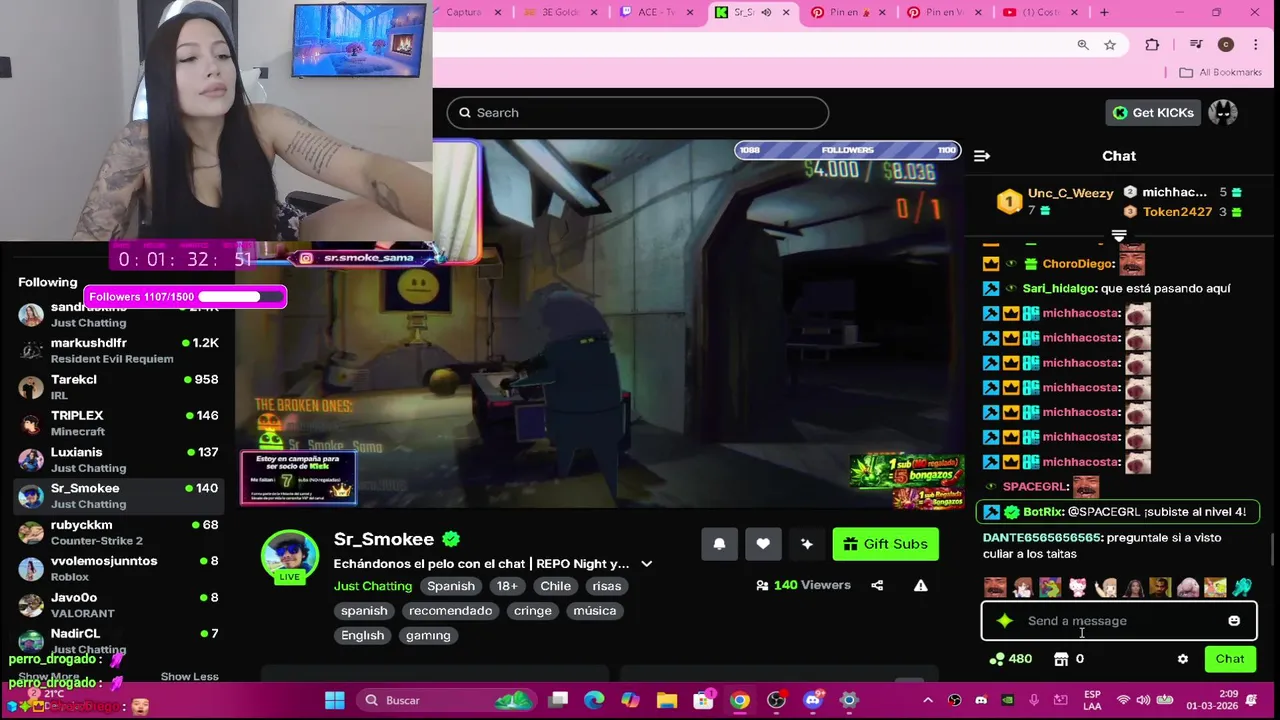Viewport: 1280px width, 720px height.
Task: Collapse list with Show Less
Action: [189, 677]
